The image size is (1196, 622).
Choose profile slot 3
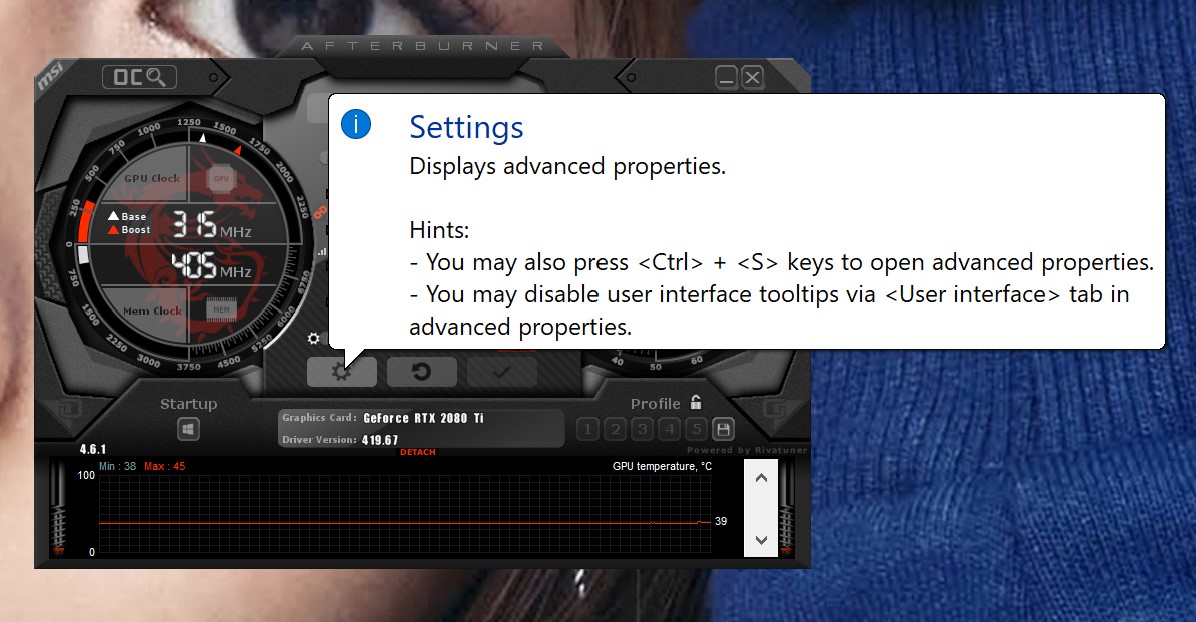(x=642, y=429)
